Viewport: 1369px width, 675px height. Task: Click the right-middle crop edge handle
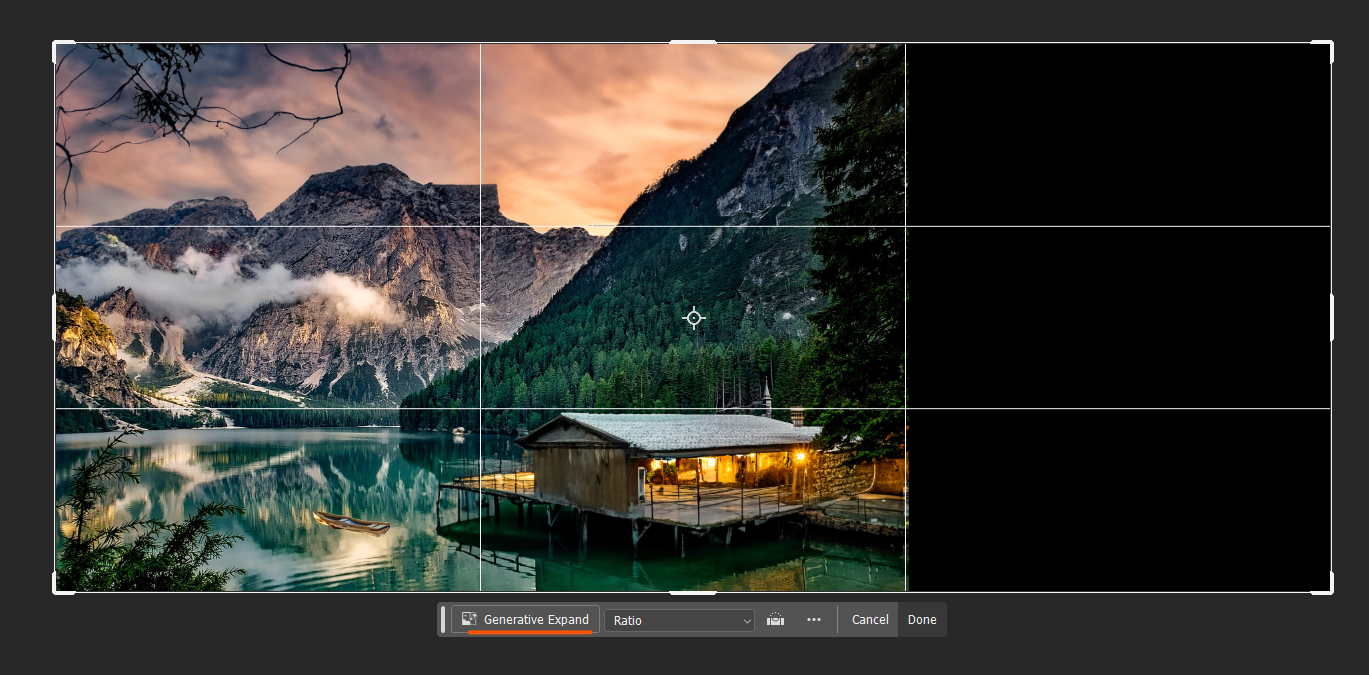pyautogui.click(x=1331, y=318)
